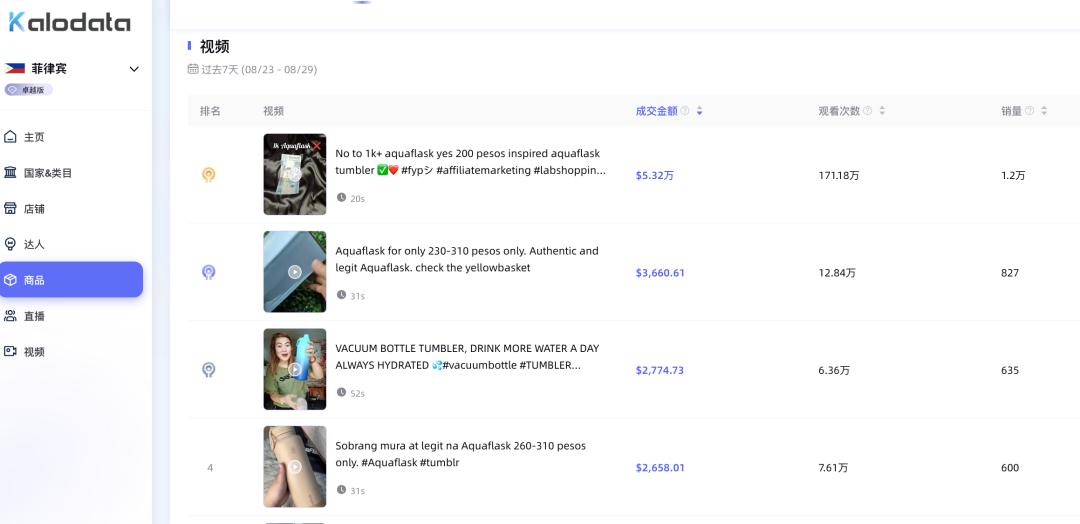Click the sort arrows beside 观看次数

coord(882,111)
